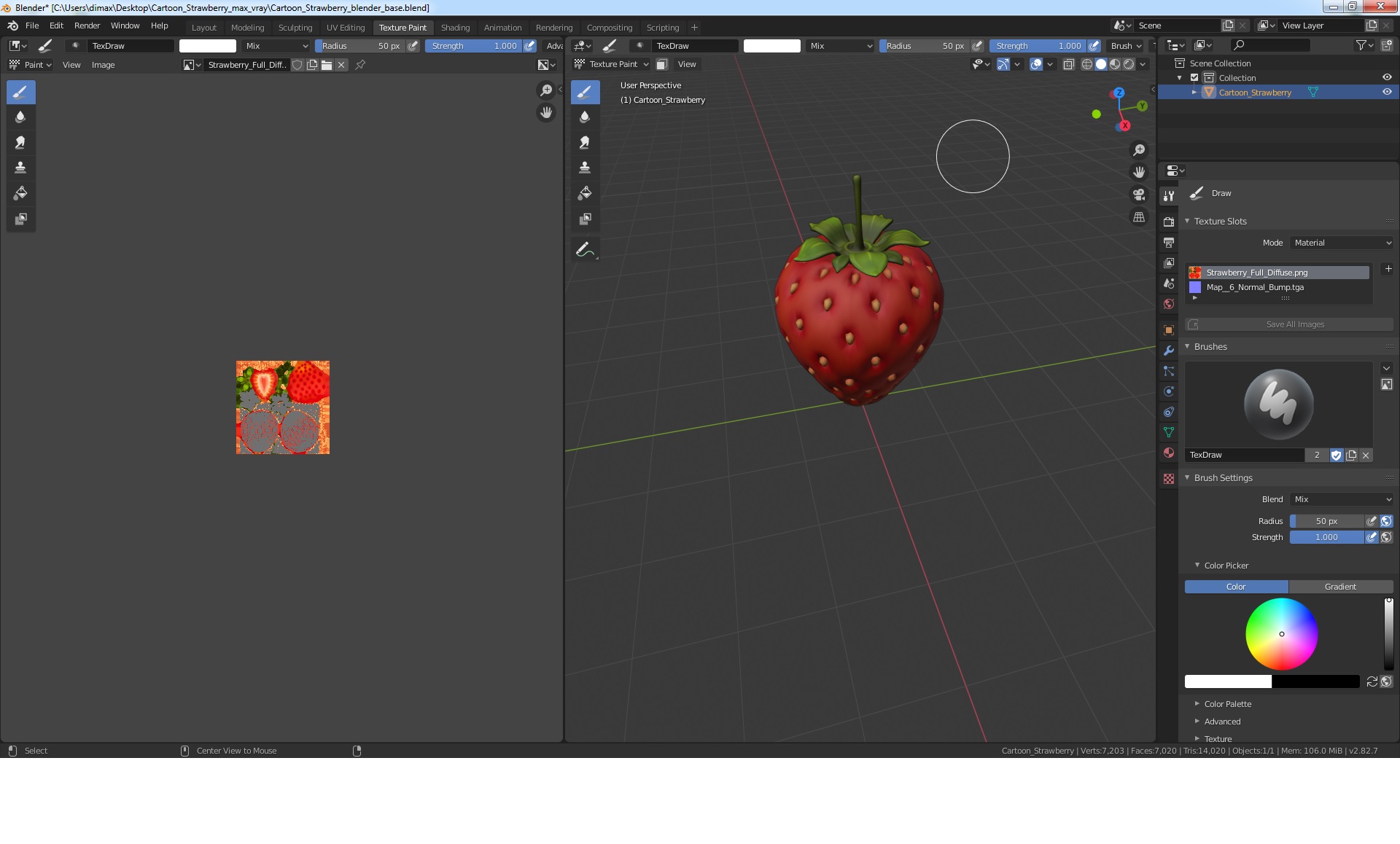This screenshot has height=844, width=1400.
Task: Toggle pressure sensitivity for Radius in properties
Action: [x=1372, y=521]
